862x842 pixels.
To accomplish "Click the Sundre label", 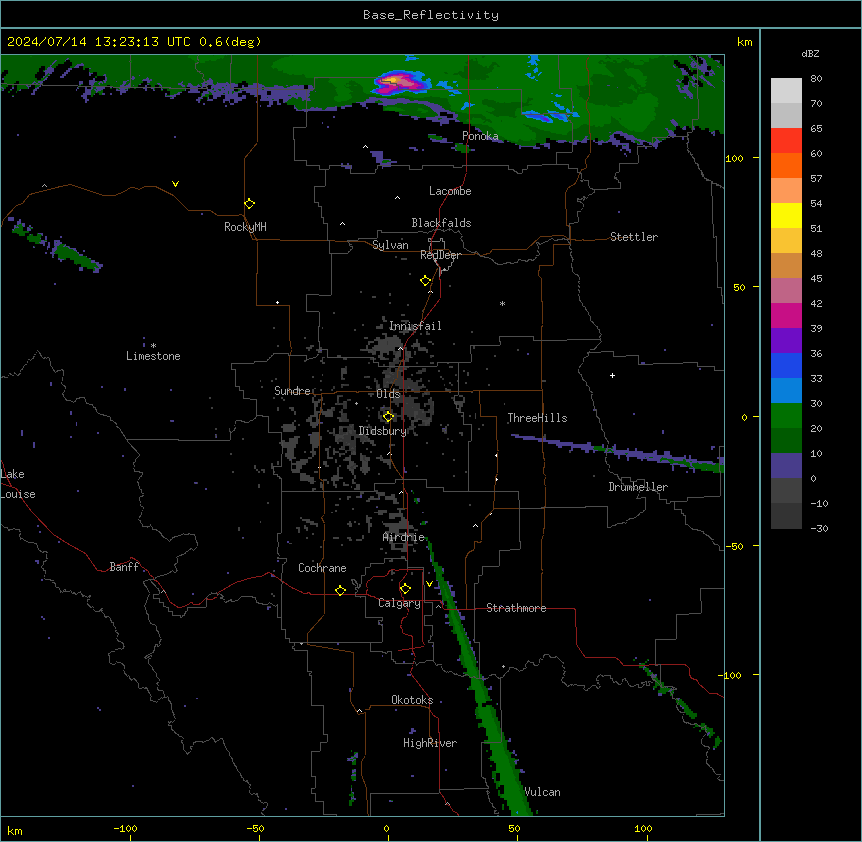I will click(x=292, y=391).
